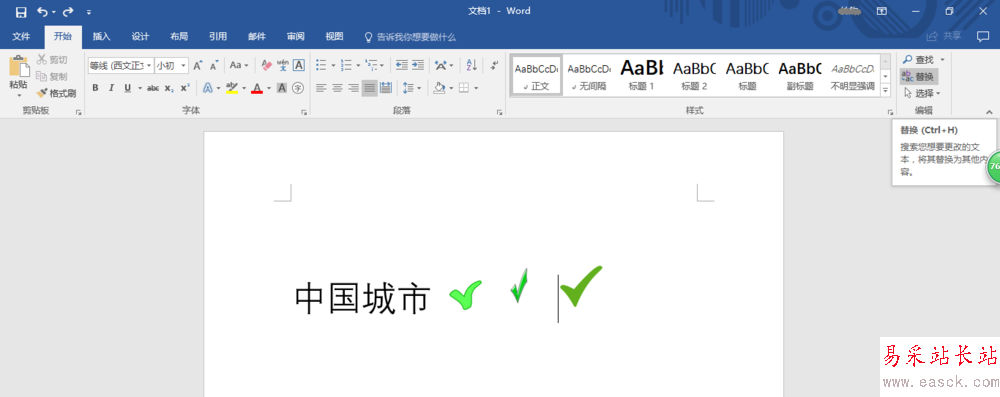Click the Multilevel List icon

coord(371,65)
